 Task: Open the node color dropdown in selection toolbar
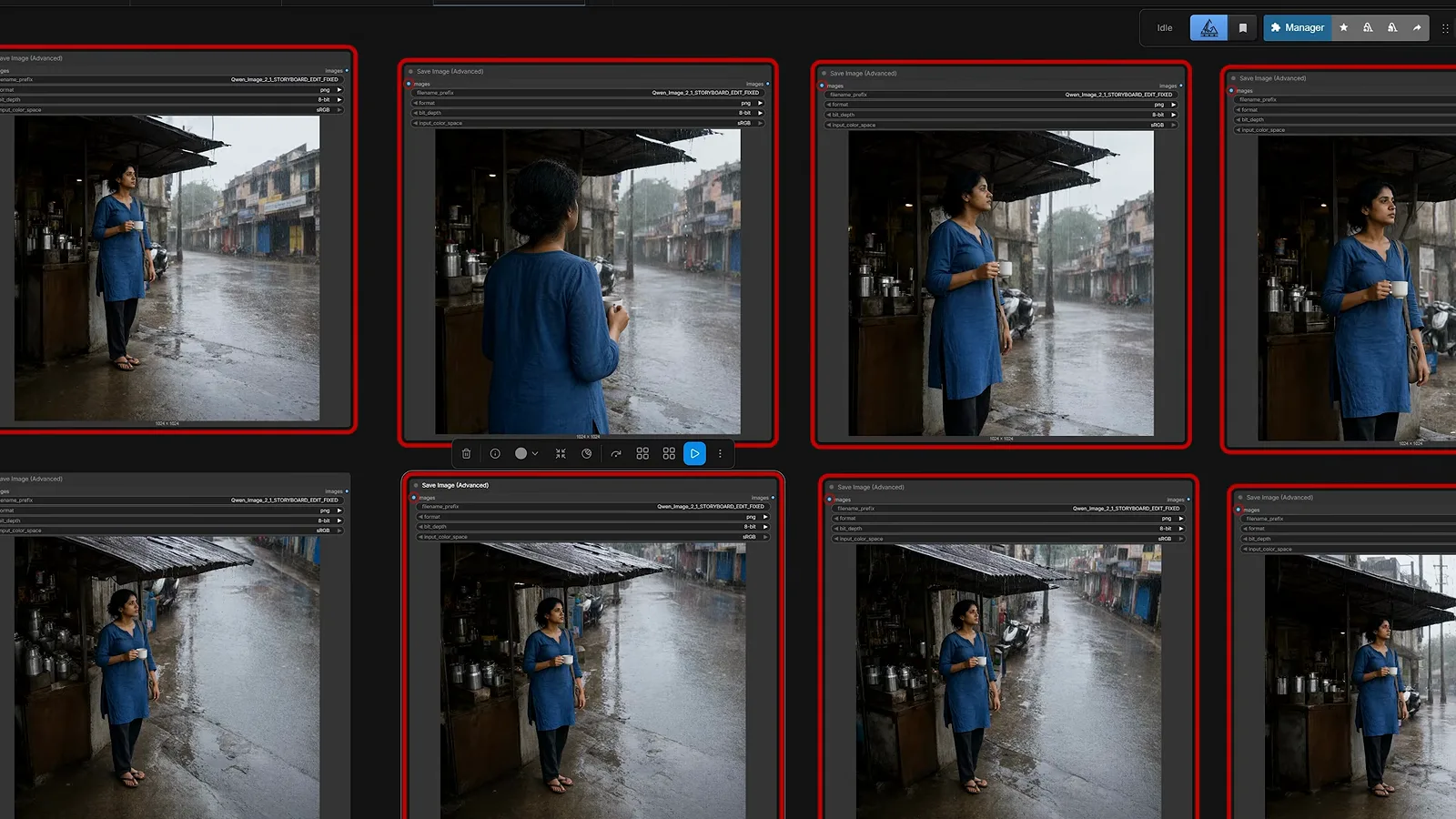click(x=527, y=453)
